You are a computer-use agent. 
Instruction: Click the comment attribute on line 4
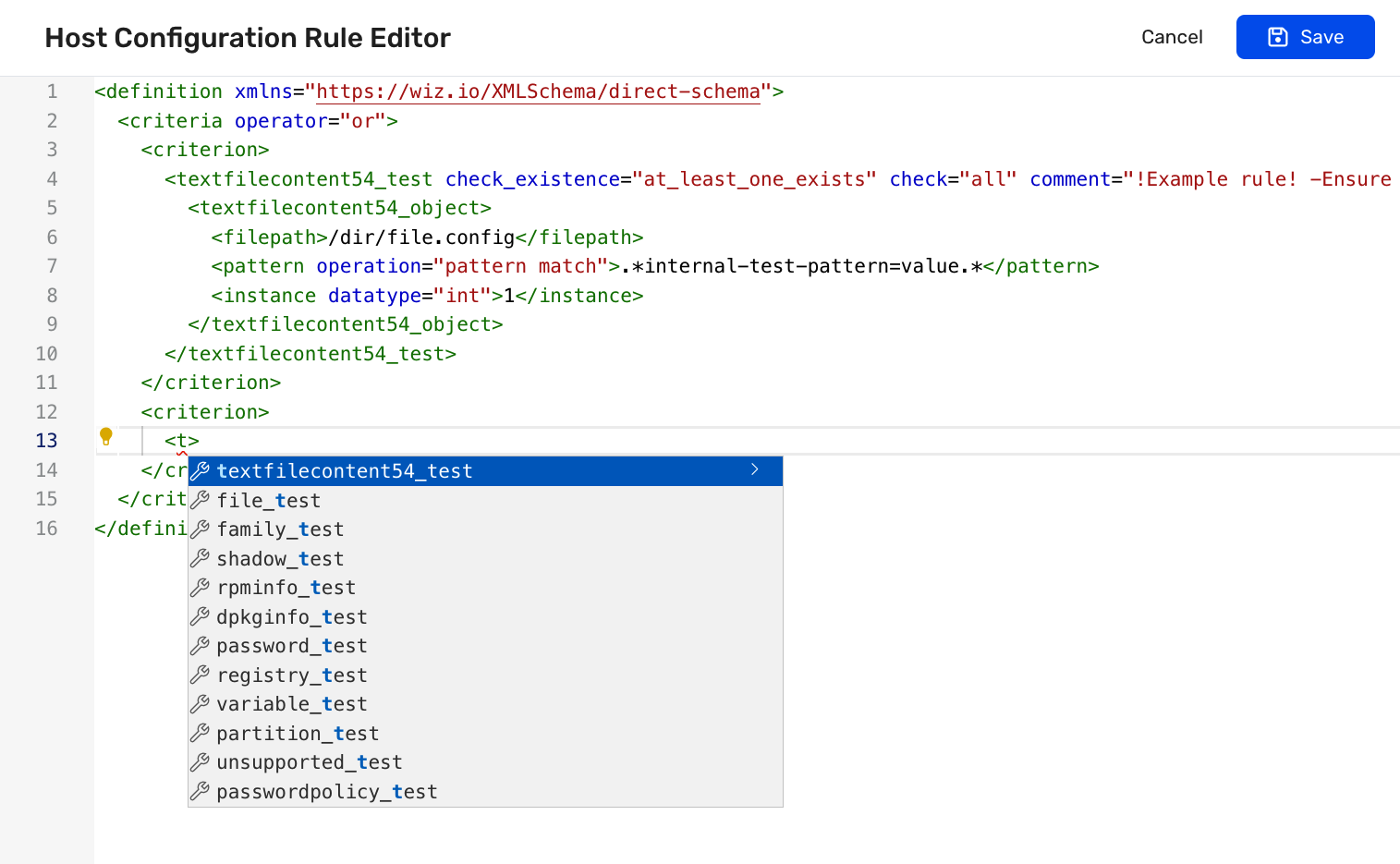[1211, 179]
